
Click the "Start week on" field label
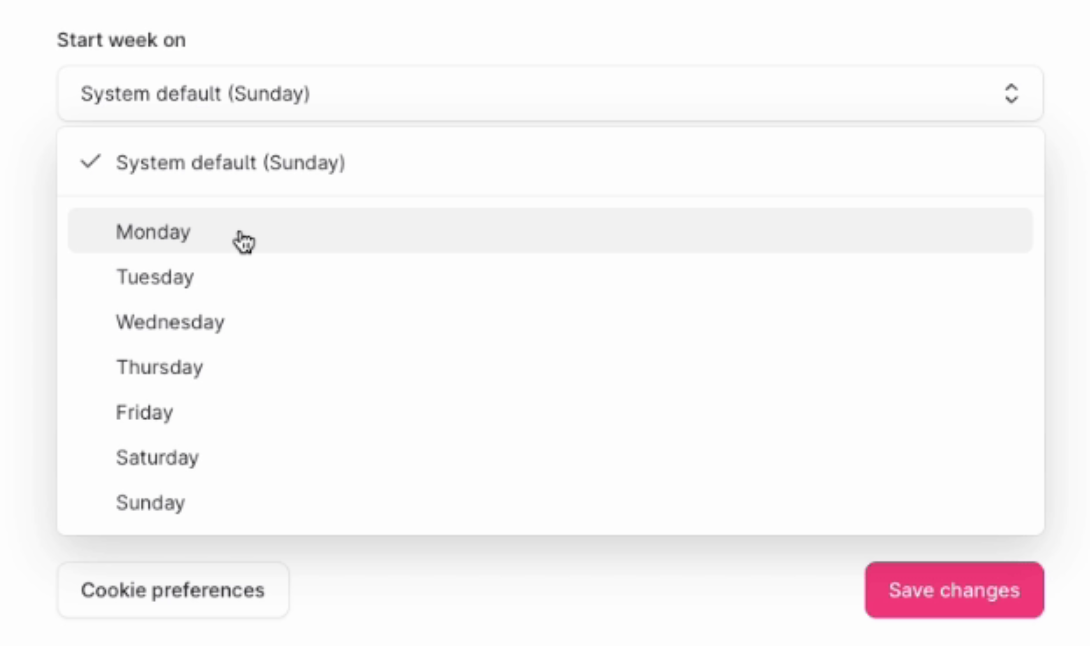click(x=121, y=40)
